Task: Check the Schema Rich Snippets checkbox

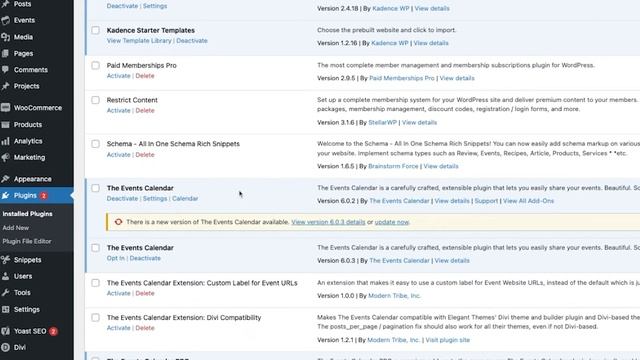Action: pos(96,144)
